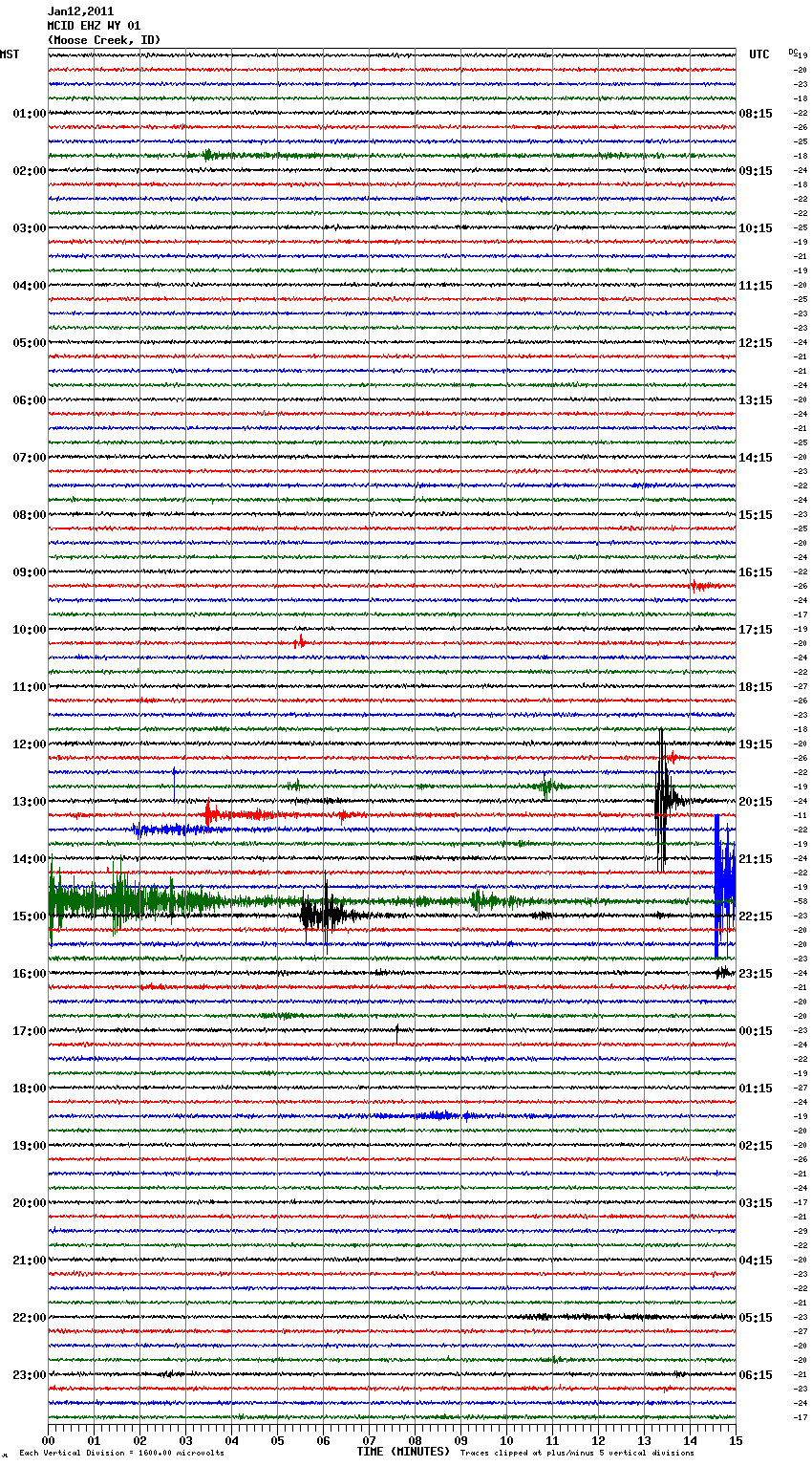812x1466 pixels.
Task: Click the UTC row label "14:15"
Action: pyautogui.click(x=756, y=458)
